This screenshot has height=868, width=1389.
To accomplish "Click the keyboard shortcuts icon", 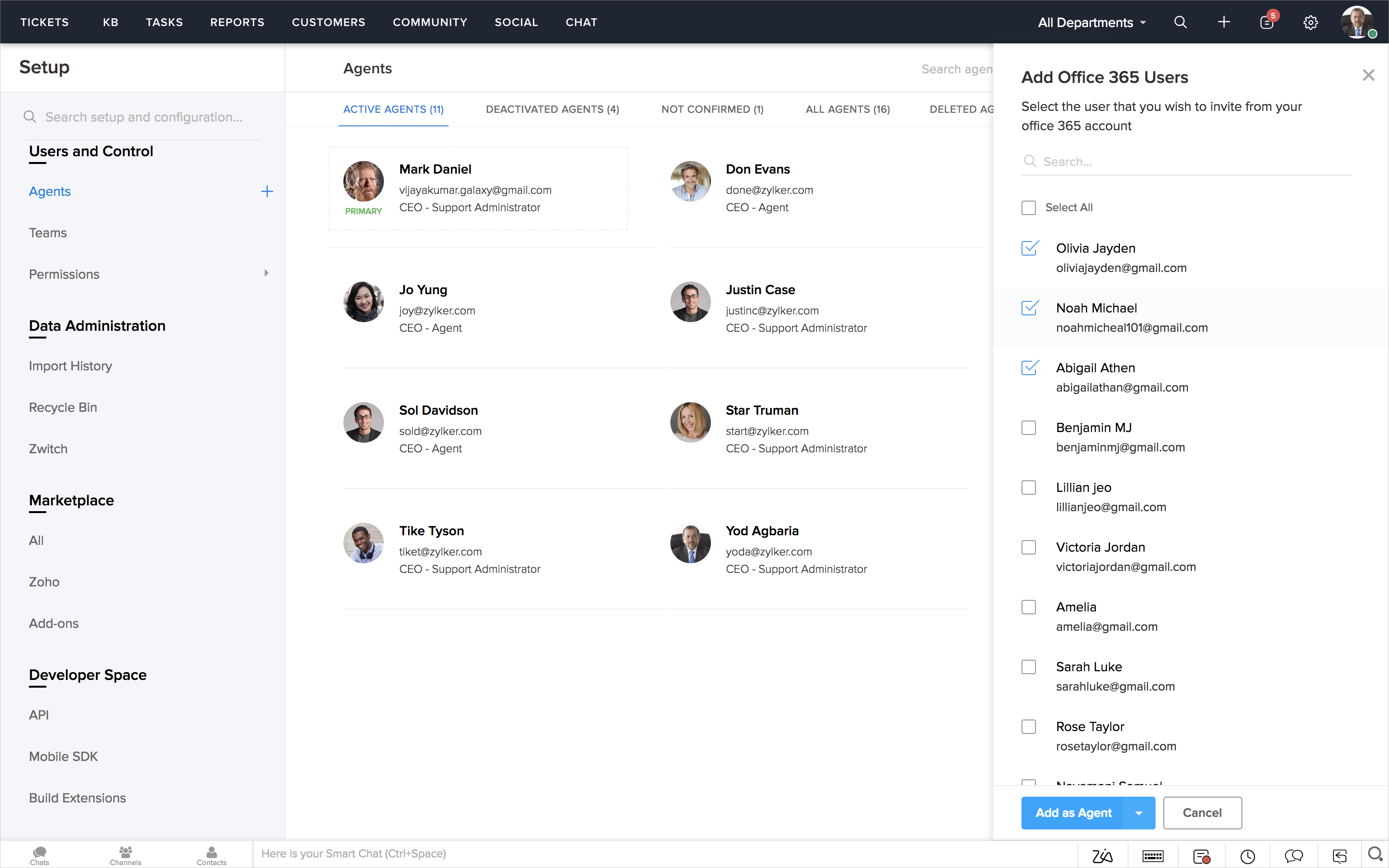I will point(1153,856).
